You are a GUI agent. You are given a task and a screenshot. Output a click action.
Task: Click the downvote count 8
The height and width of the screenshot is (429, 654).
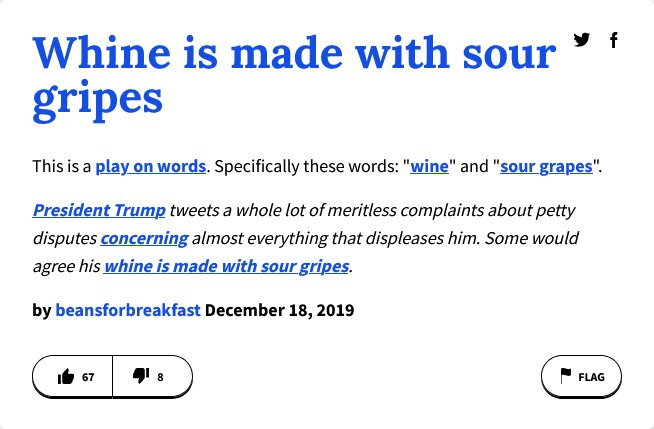pyautogui.click(x=160, y=377)
